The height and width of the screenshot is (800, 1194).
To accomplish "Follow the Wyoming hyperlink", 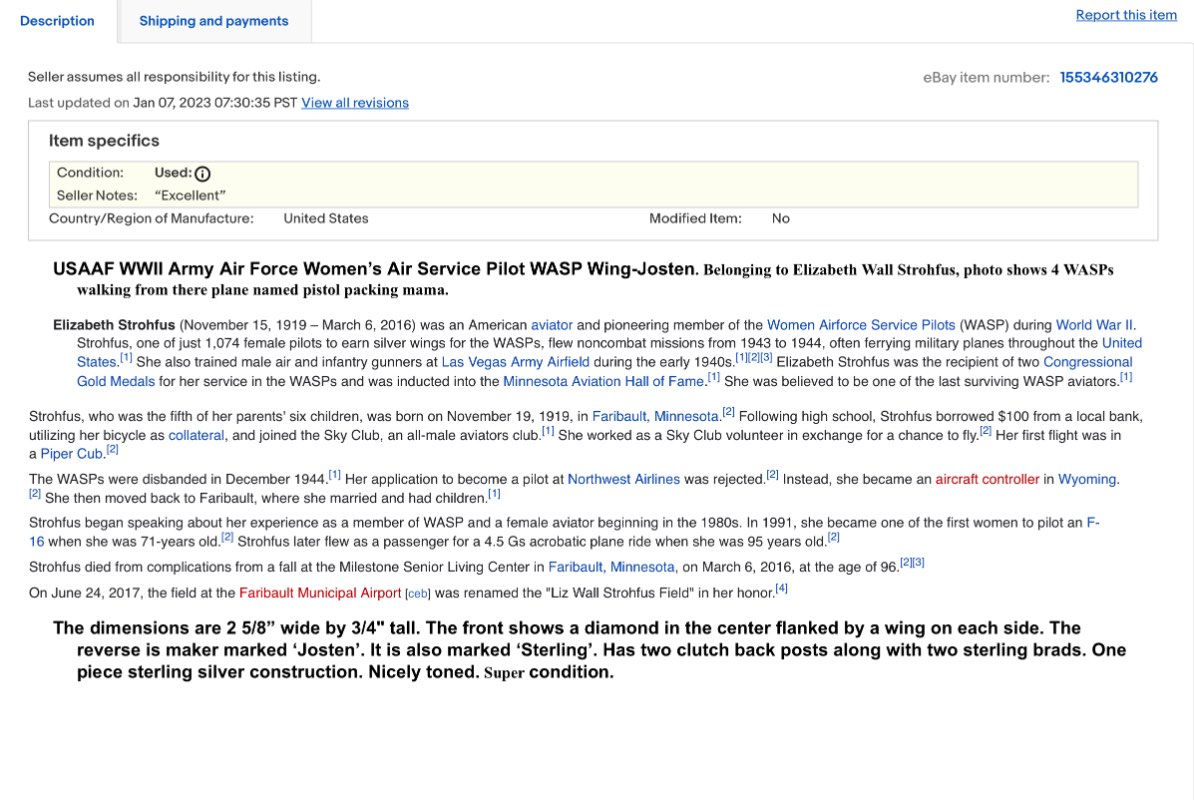I will pos(1086,479).
